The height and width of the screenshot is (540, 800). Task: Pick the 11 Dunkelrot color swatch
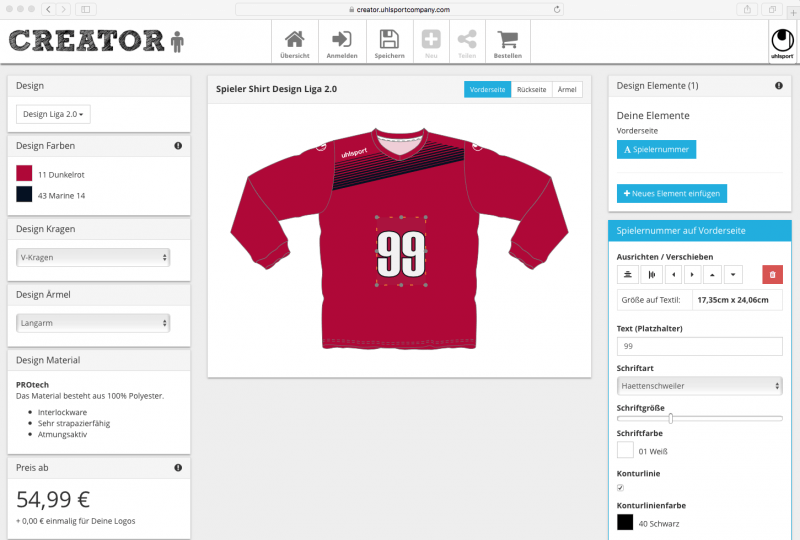[24, 174]
